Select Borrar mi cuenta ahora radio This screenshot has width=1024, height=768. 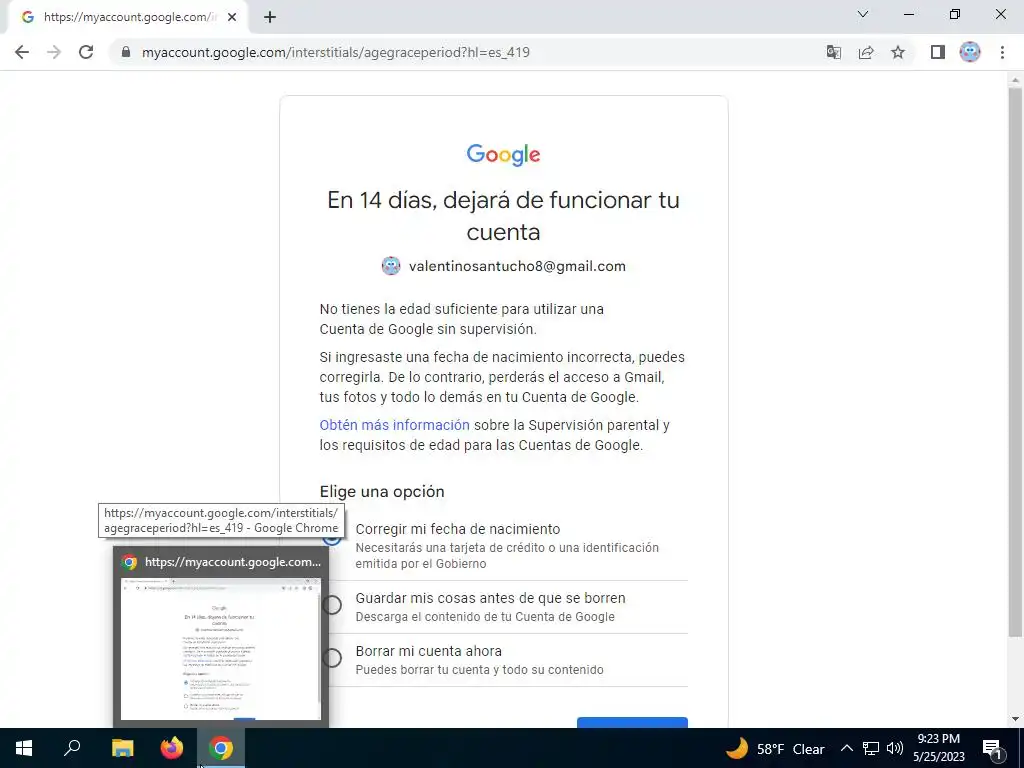click(332, 658)
